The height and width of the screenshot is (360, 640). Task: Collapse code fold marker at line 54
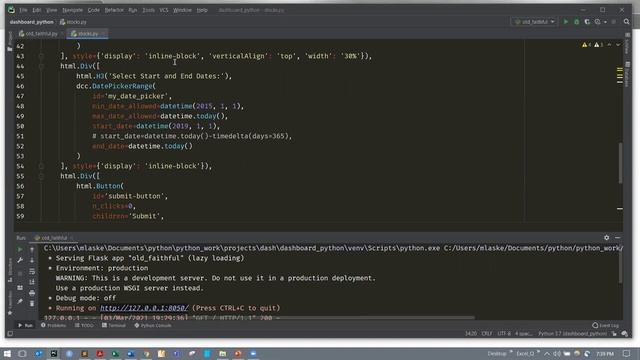coord(41,166)
